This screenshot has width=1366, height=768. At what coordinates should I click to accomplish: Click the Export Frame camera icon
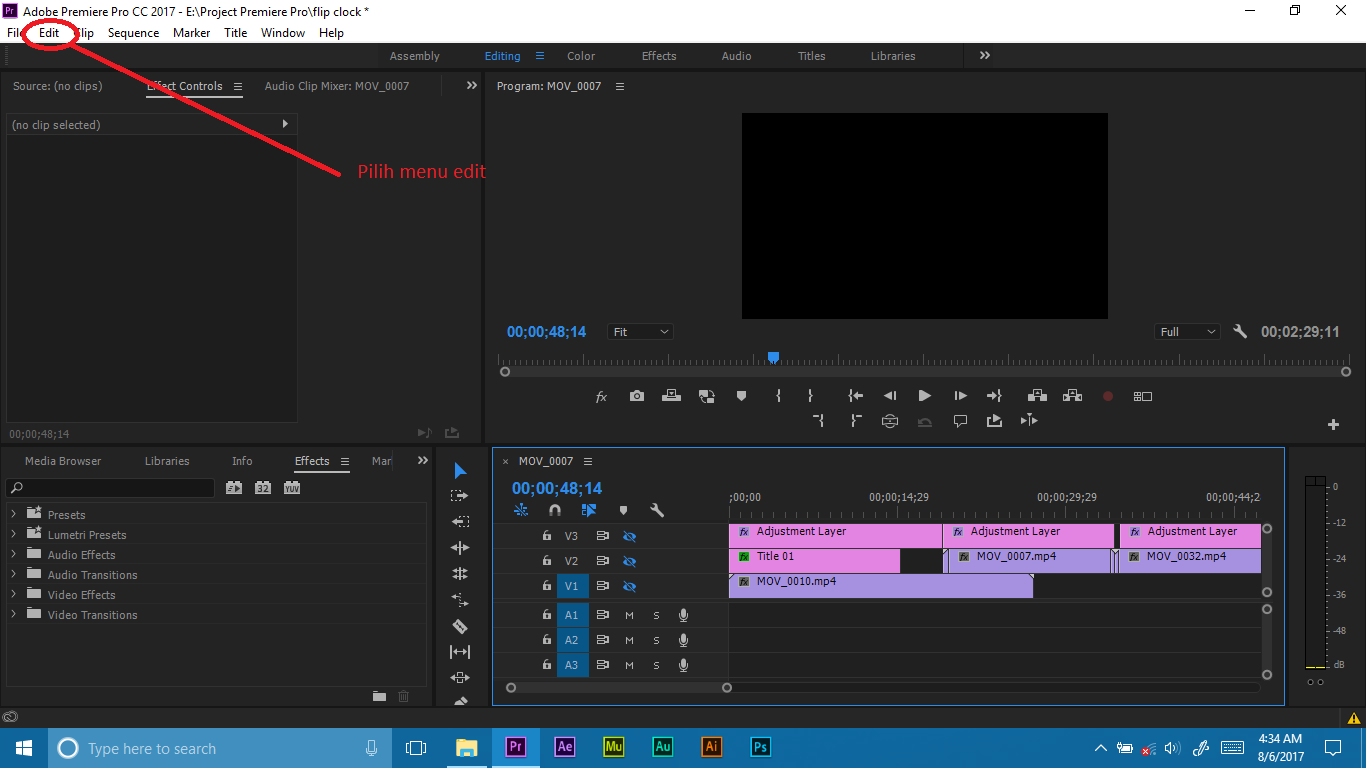coord(637,396)
